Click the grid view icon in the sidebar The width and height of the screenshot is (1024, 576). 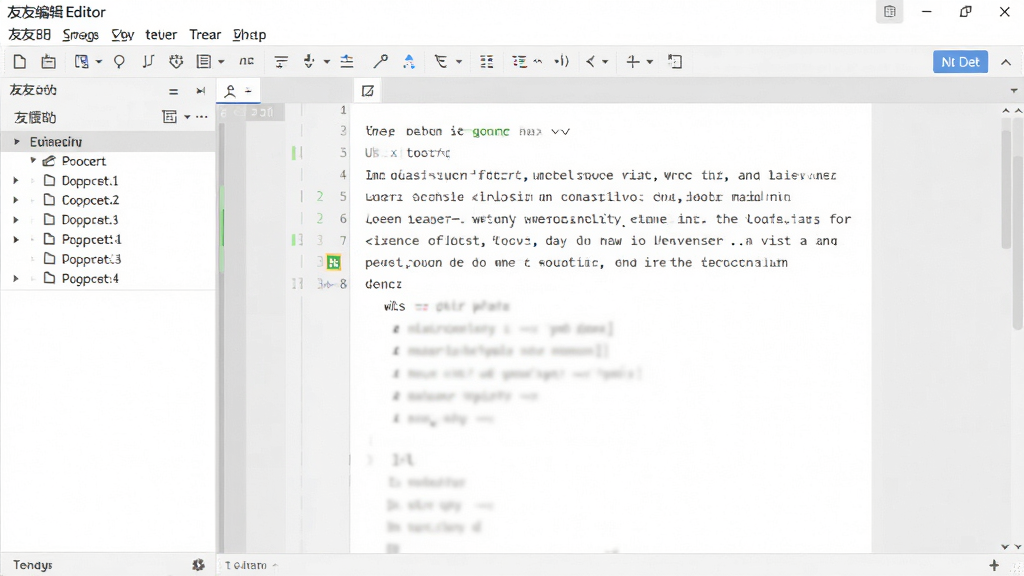point(170,117)
